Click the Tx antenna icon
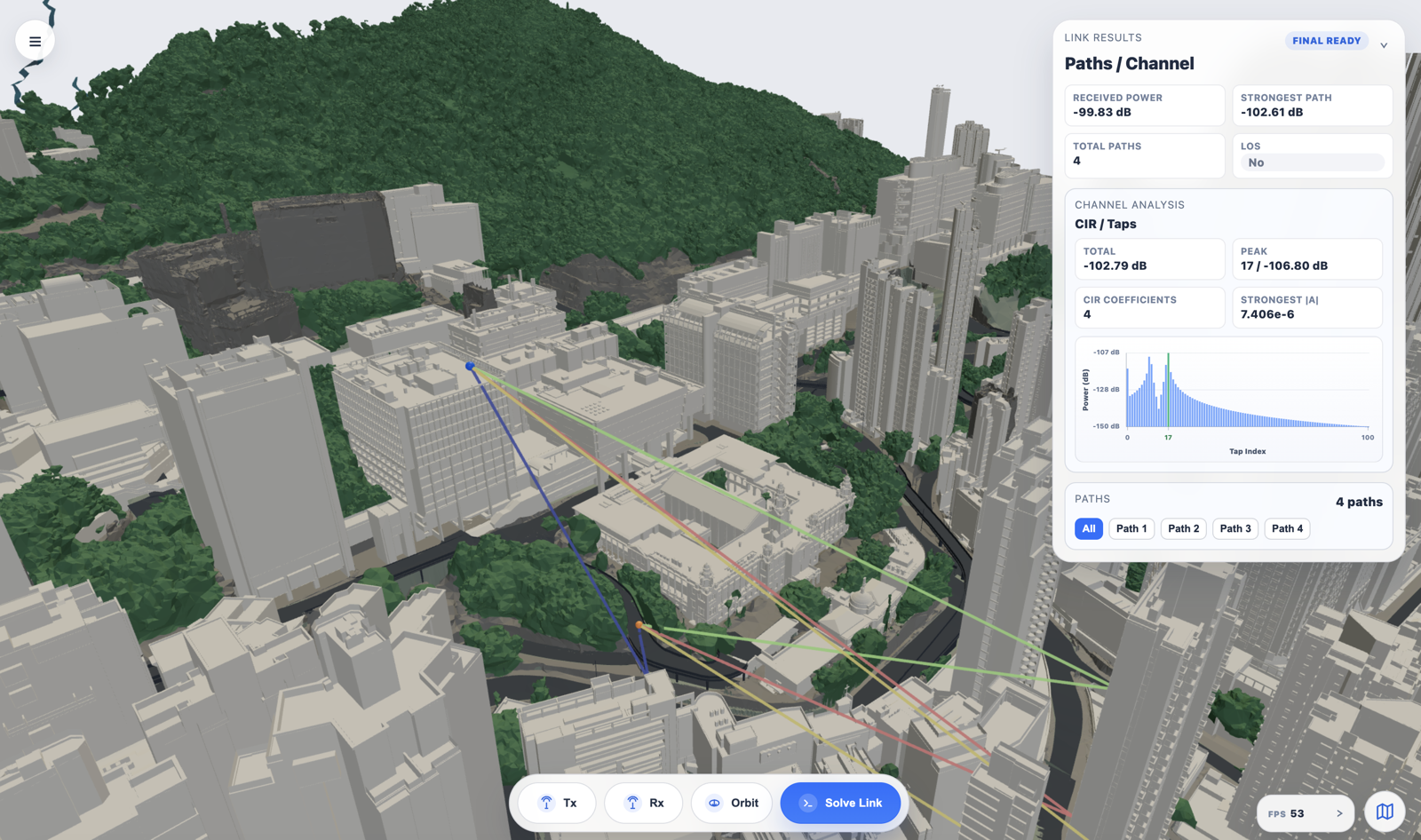The width and height of the screenshot is (1421, 840). tap(546, 803)
